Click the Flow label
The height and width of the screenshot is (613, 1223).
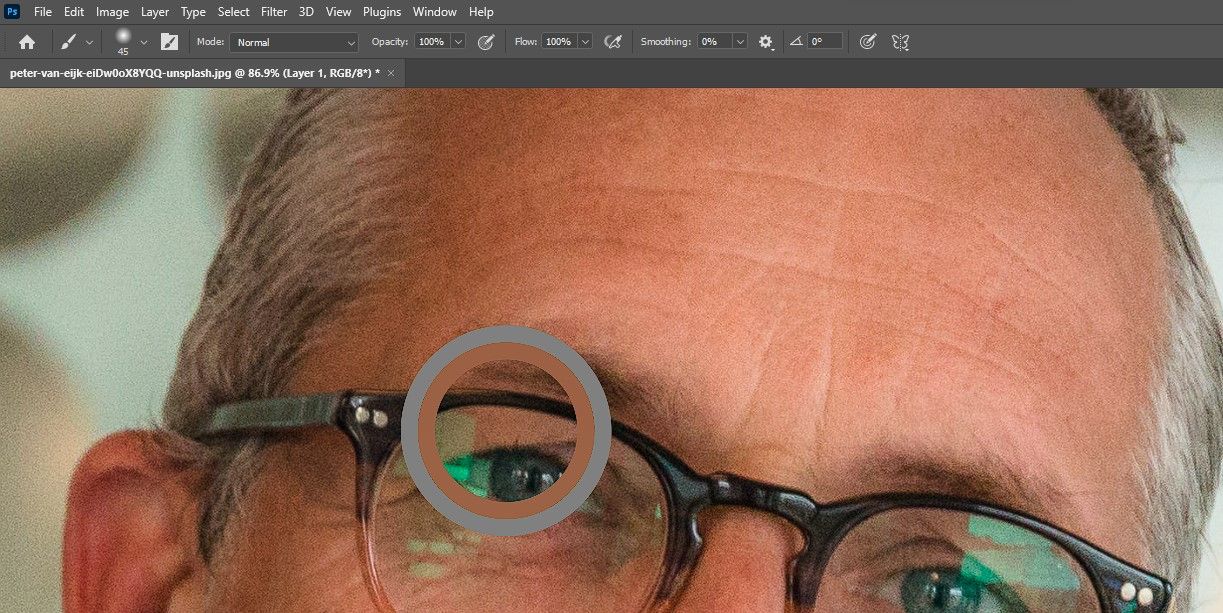(526, 42)
